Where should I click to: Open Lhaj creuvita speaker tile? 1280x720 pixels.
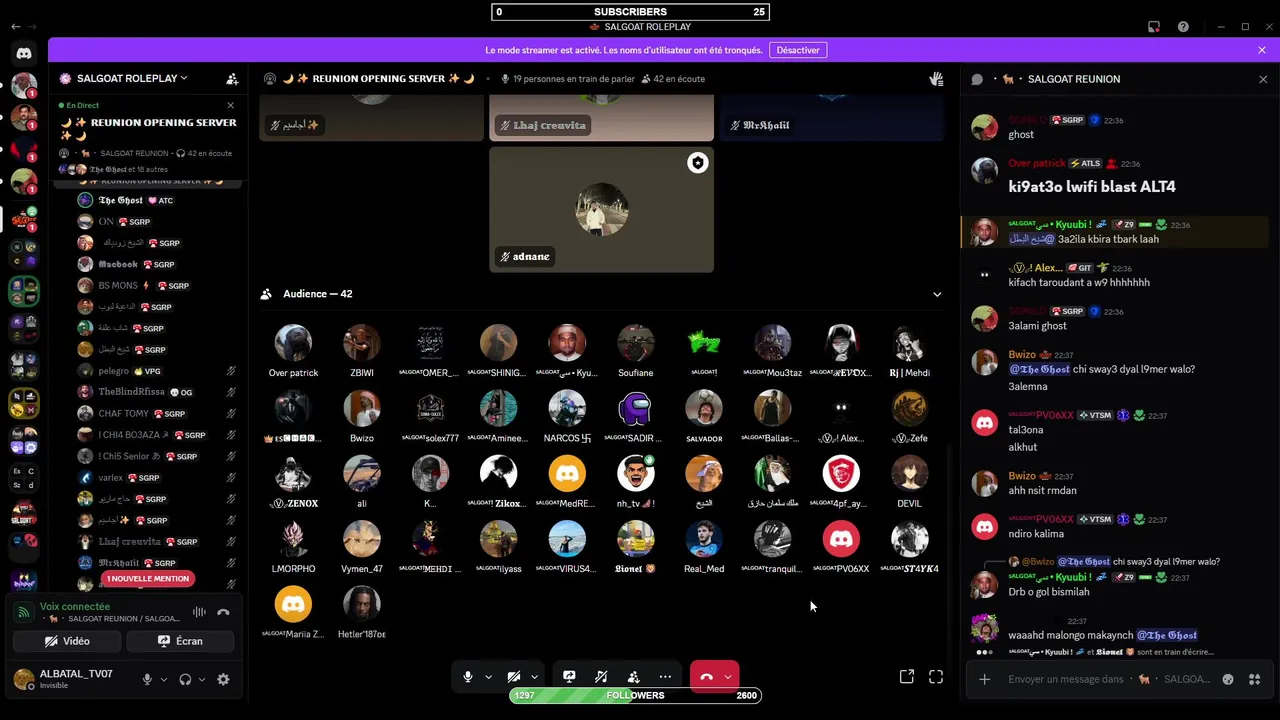(x=601, y=118)
